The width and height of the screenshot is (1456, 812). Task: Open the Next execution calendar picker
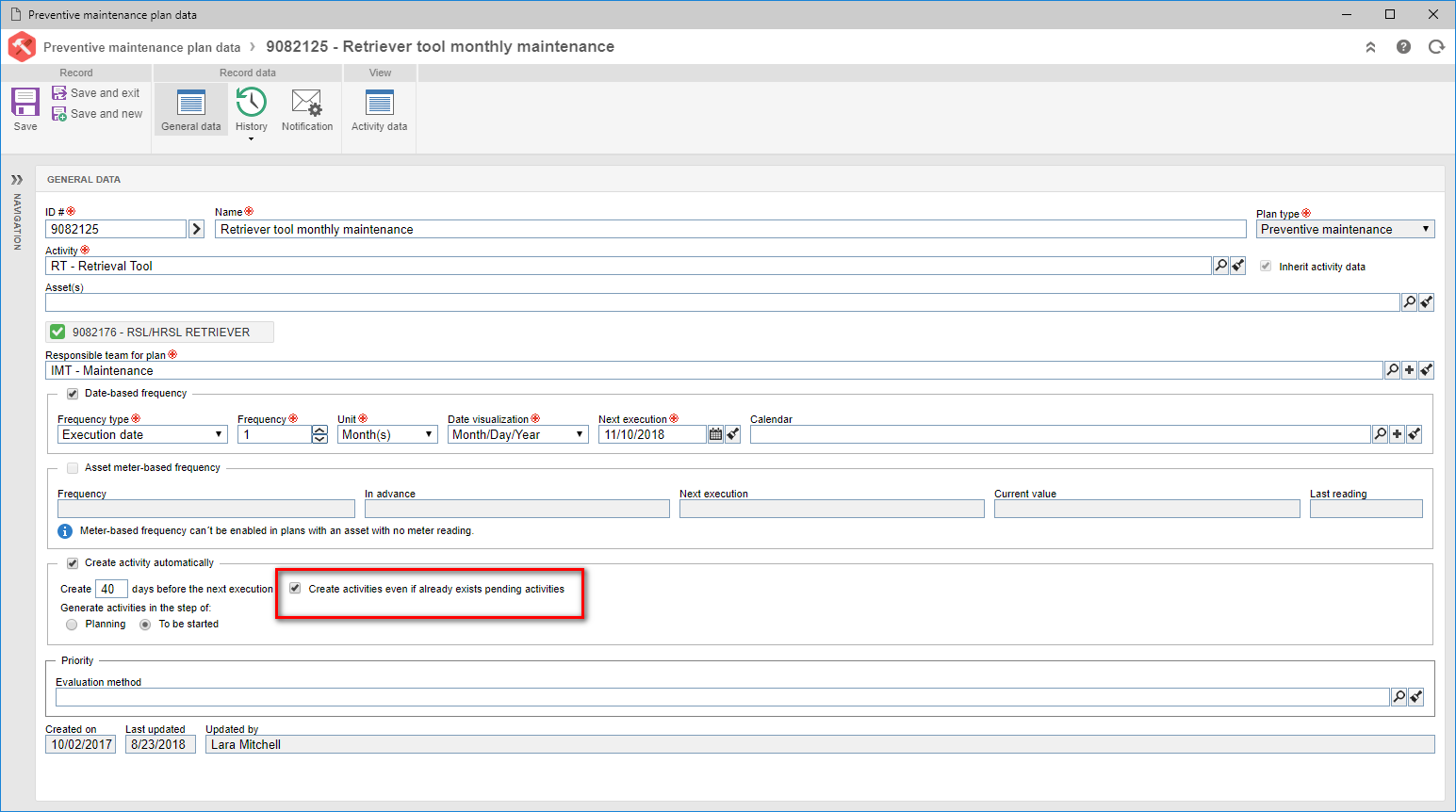[x=716, y=434]
